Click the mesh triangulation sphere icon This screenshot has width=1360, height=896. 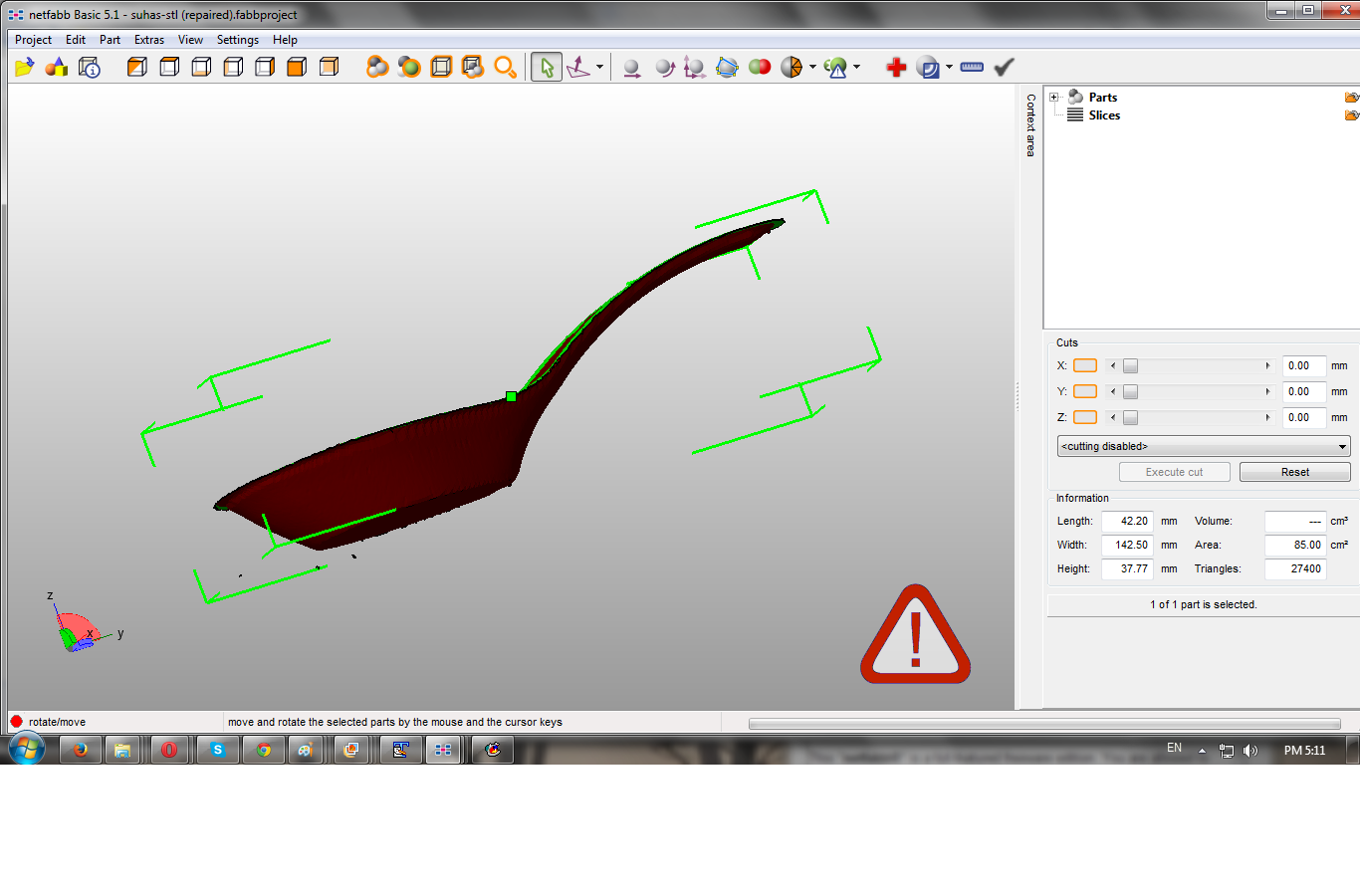(x=792, y=67)
